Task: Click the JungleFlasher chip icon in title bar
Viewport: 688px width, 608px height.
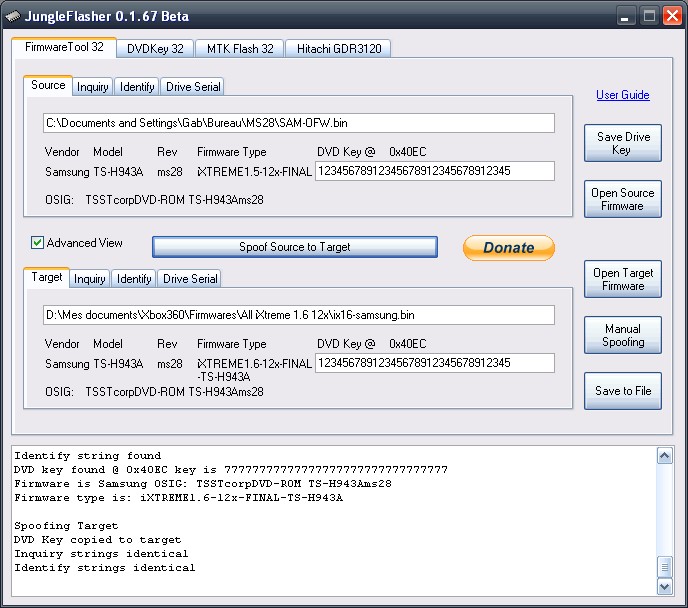Action: (13, 16)
